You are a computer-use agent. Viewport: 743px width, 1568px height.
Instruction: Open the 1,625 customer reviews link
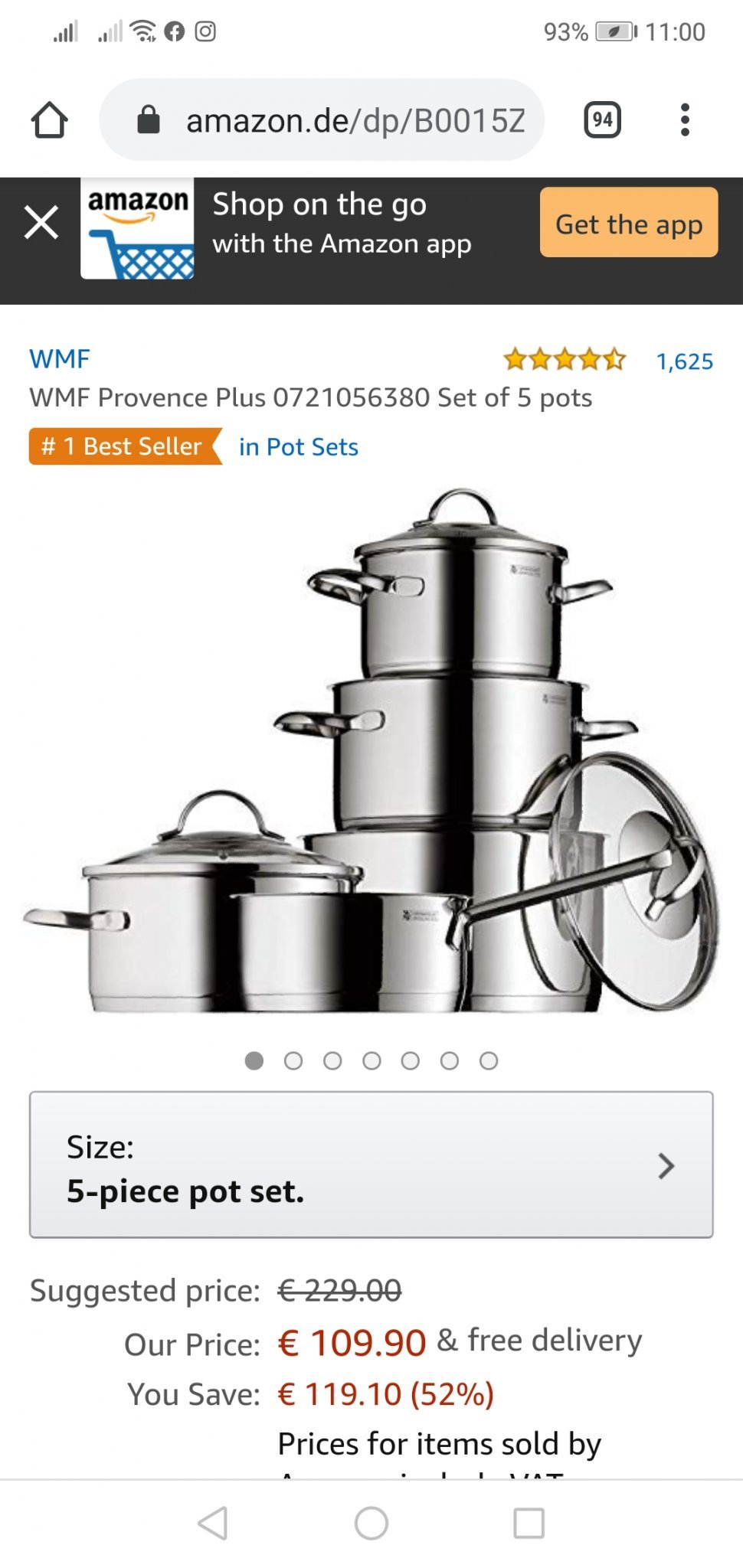685,361
